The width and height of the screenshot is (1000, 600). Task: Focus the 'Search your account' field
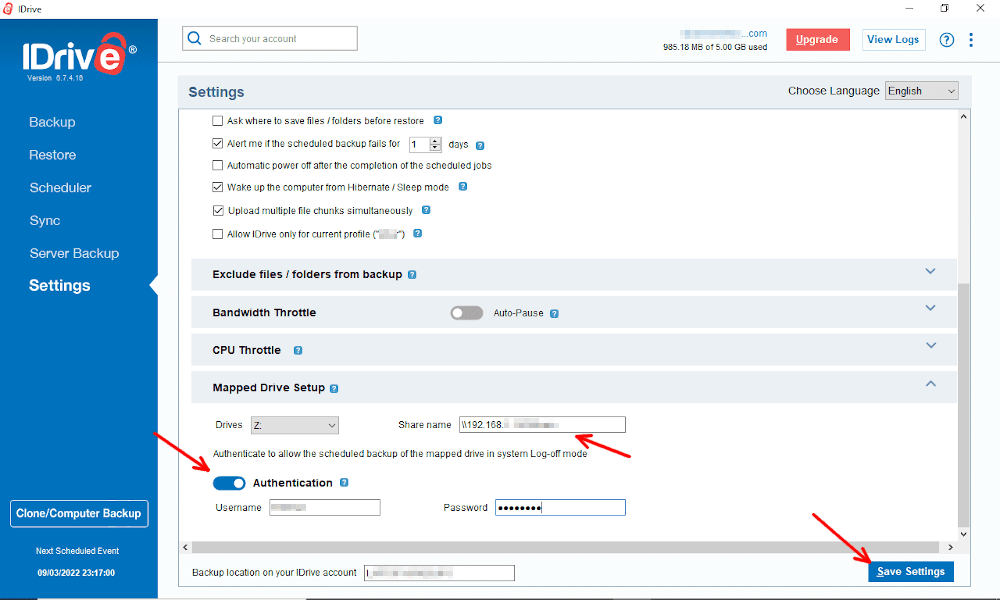pyautogui.click(x=270, y=38)
